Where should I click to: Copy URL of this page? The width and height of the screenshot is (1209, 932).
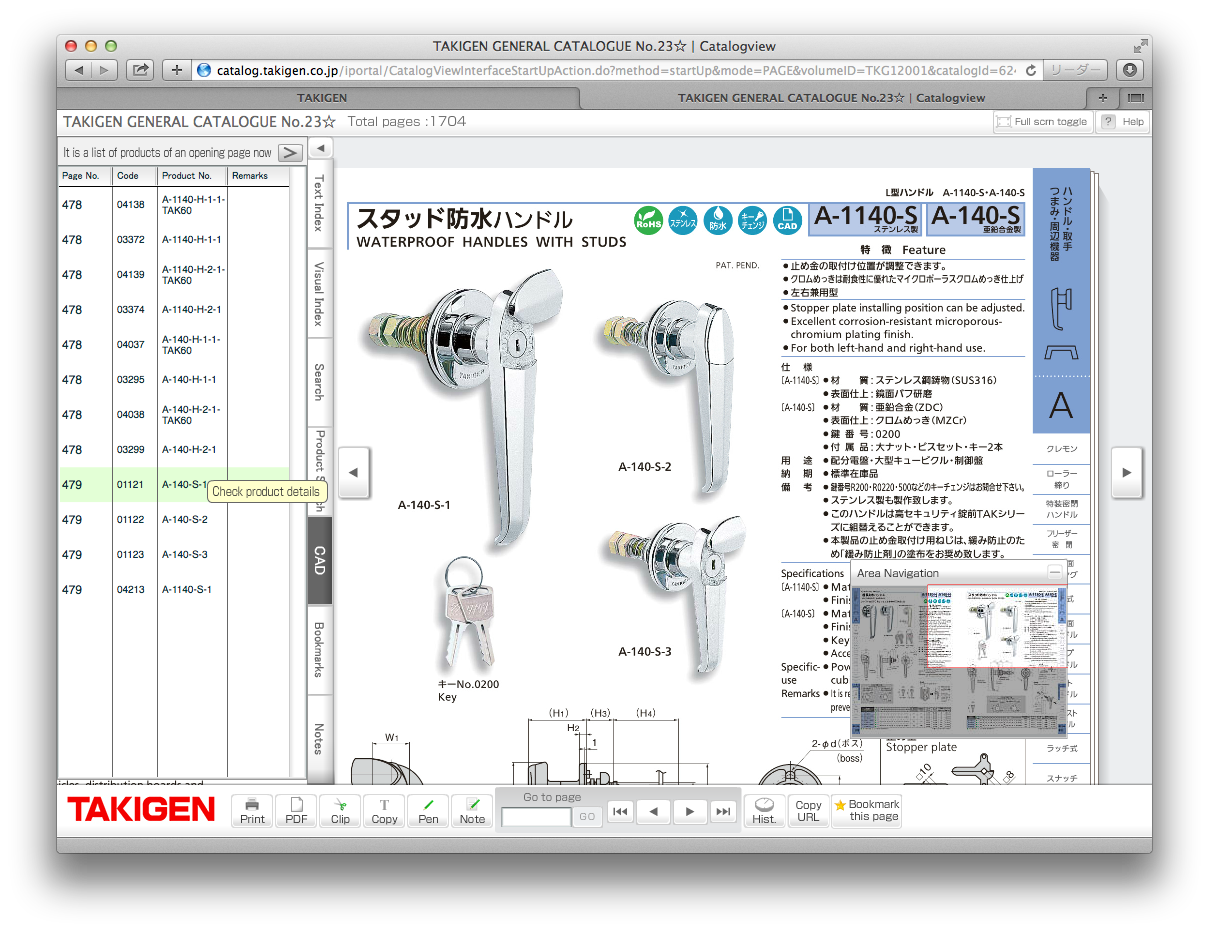tap(808, 811)
